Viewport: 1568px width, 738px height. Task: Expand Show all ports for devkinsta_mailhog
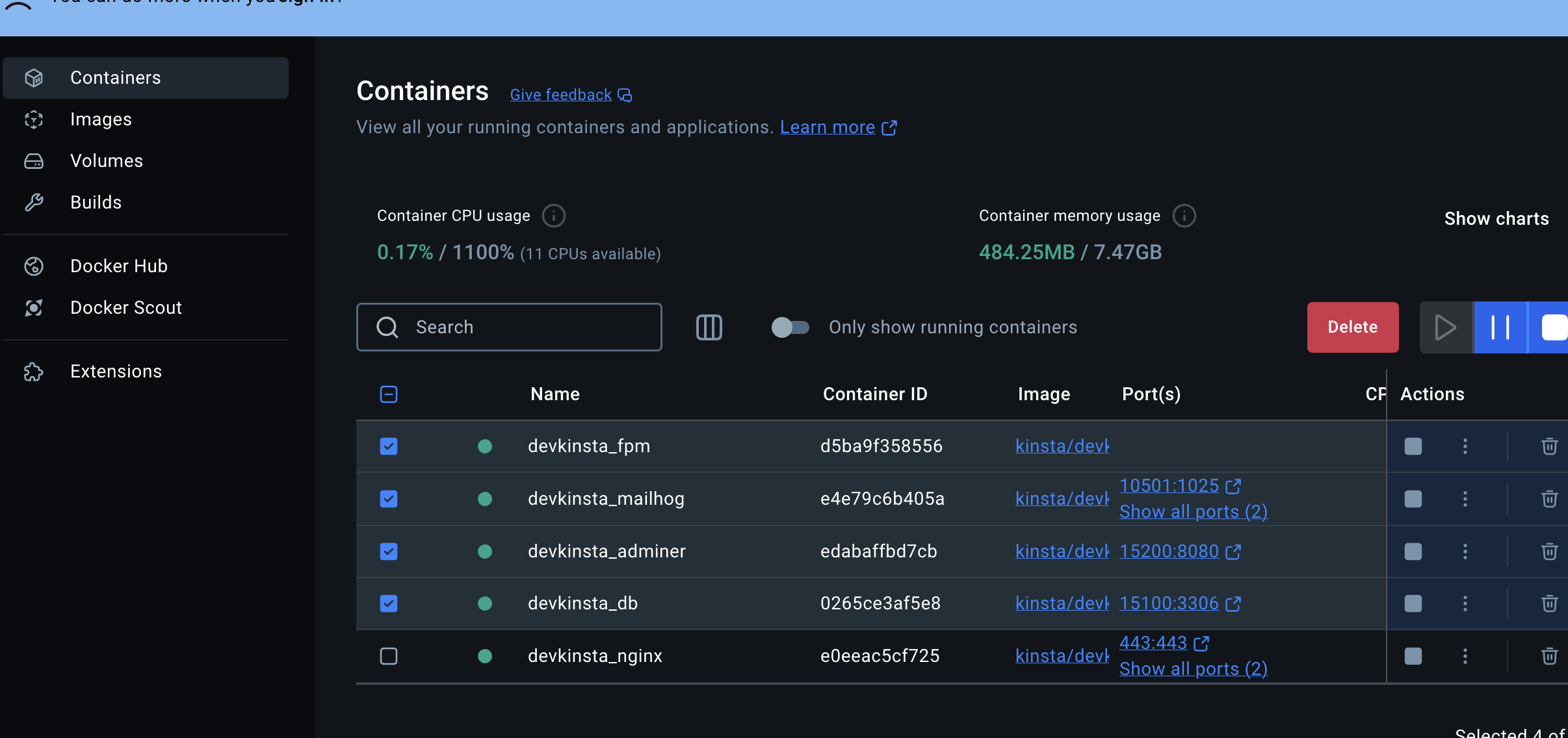point(1193,512)
